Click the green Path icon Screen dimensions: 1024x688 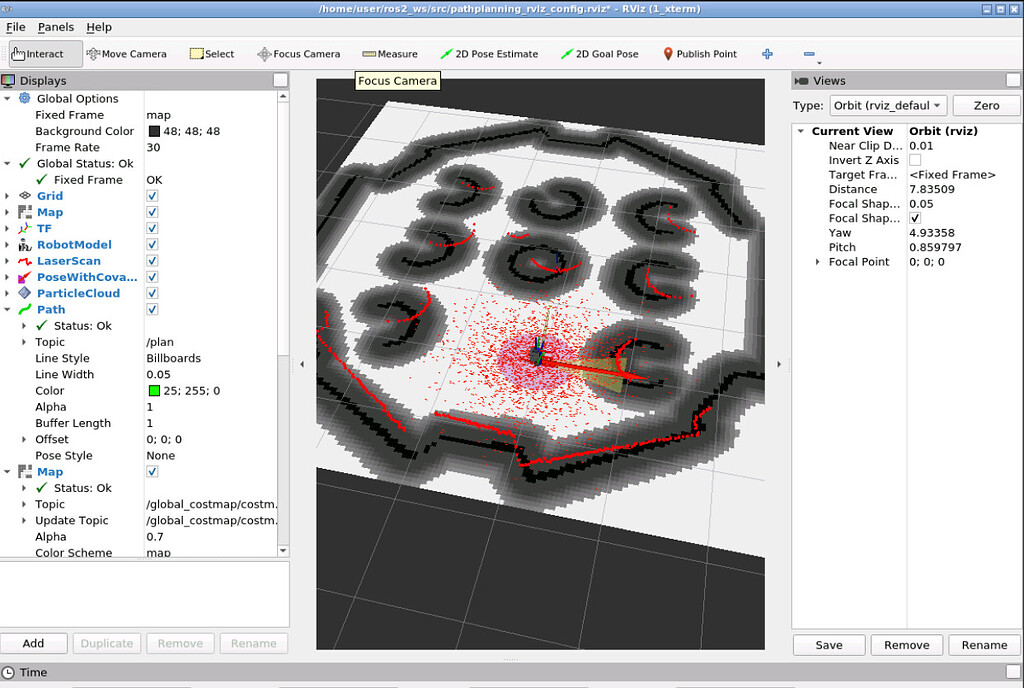click(25, 309)
